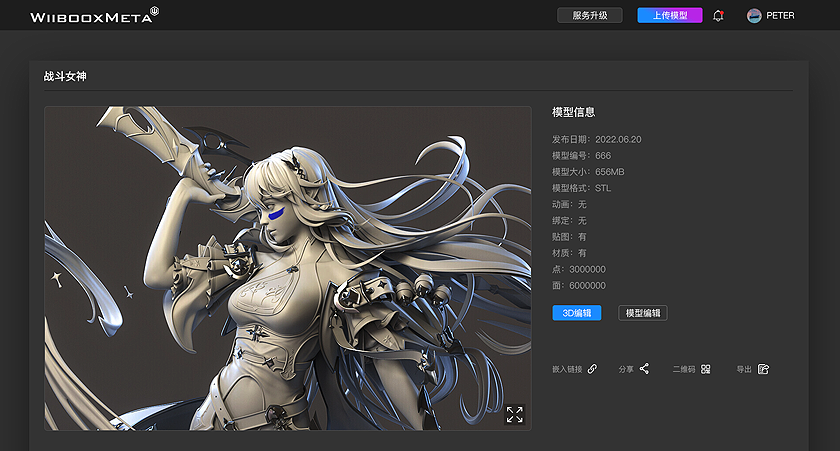The height and width of the screenshot is (451, 840).
Task: Open the QR code icon
Action: (x=705, y=369)
